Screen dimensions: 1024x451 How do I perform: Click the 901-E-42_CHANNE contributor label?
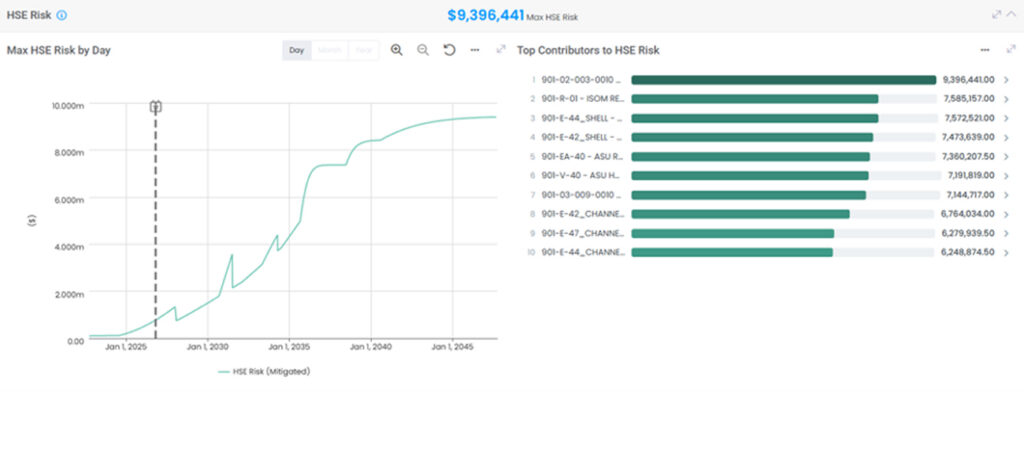click(x=582, y=214)
